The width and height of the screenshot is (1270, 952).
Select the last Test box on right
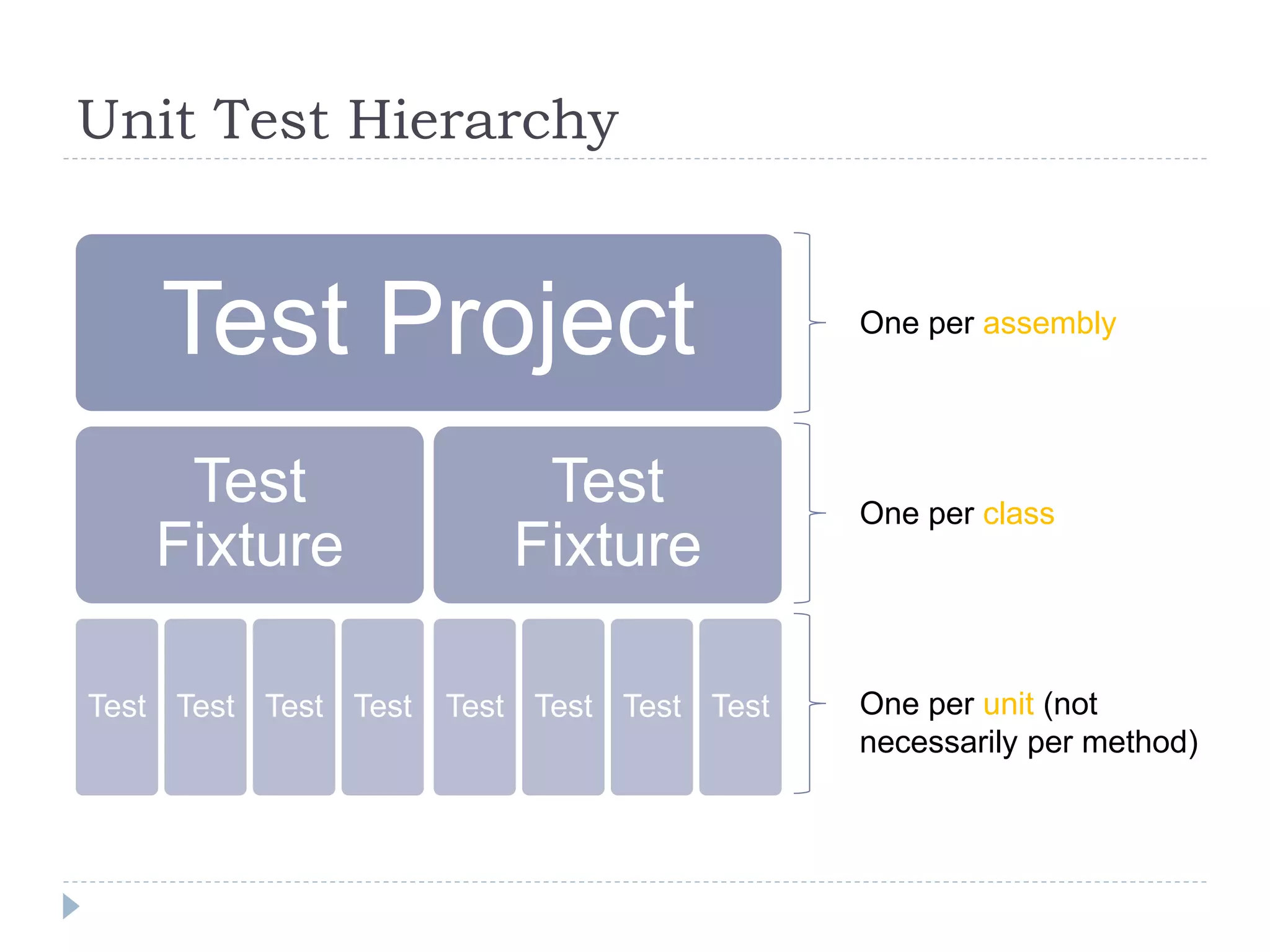tap(740, 707)
